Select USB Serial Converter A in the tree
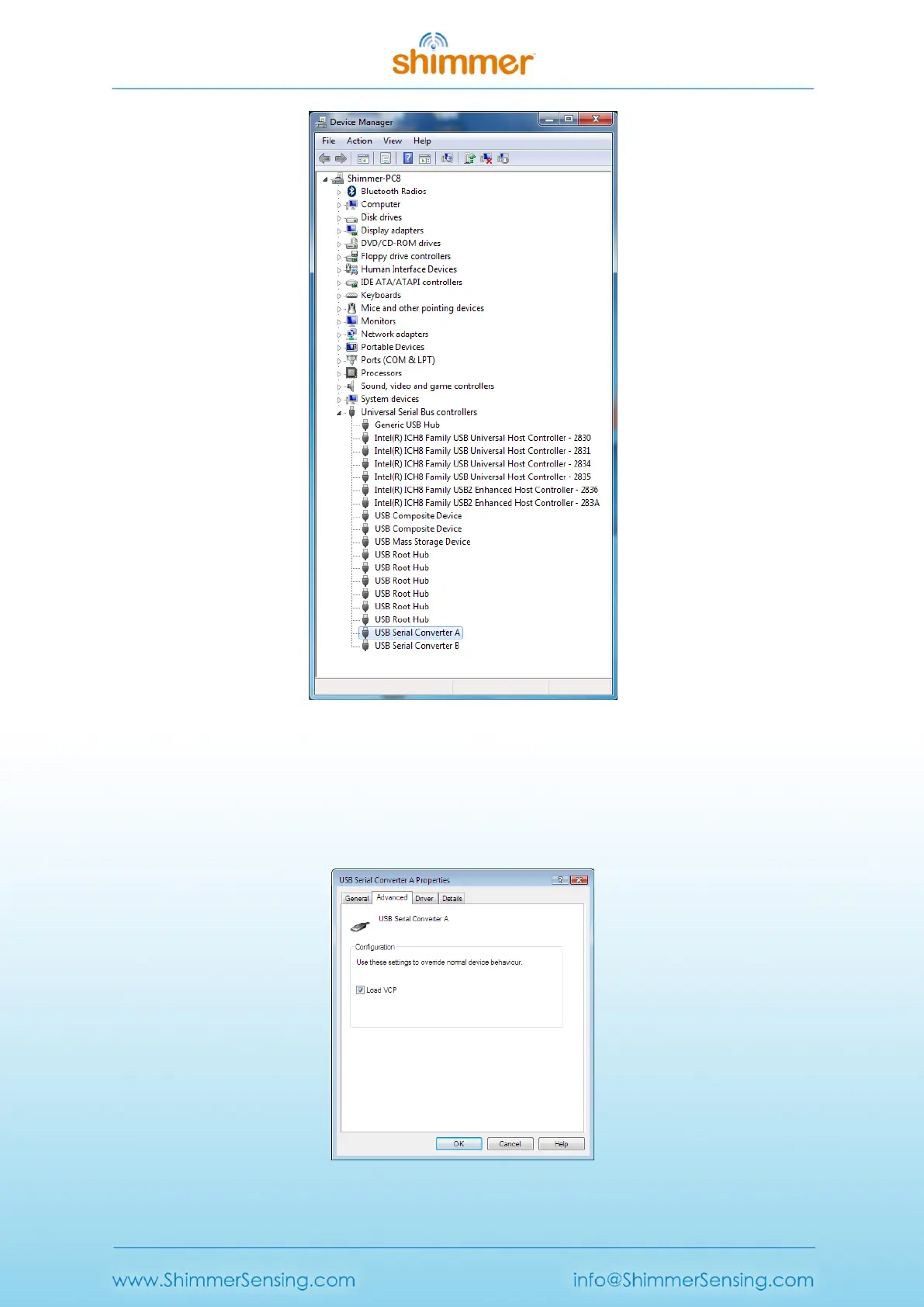 (417, 633)
